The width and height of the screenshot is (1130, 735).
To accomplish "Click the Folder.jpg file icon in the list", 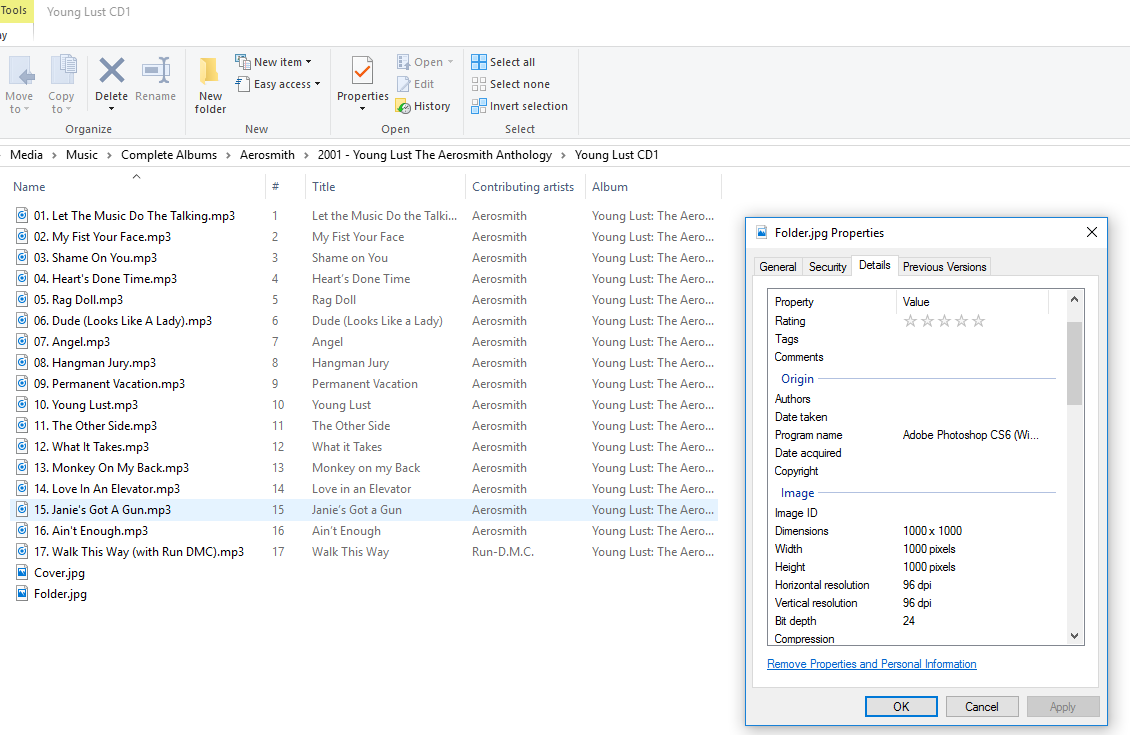I will [x=22, y=594].
